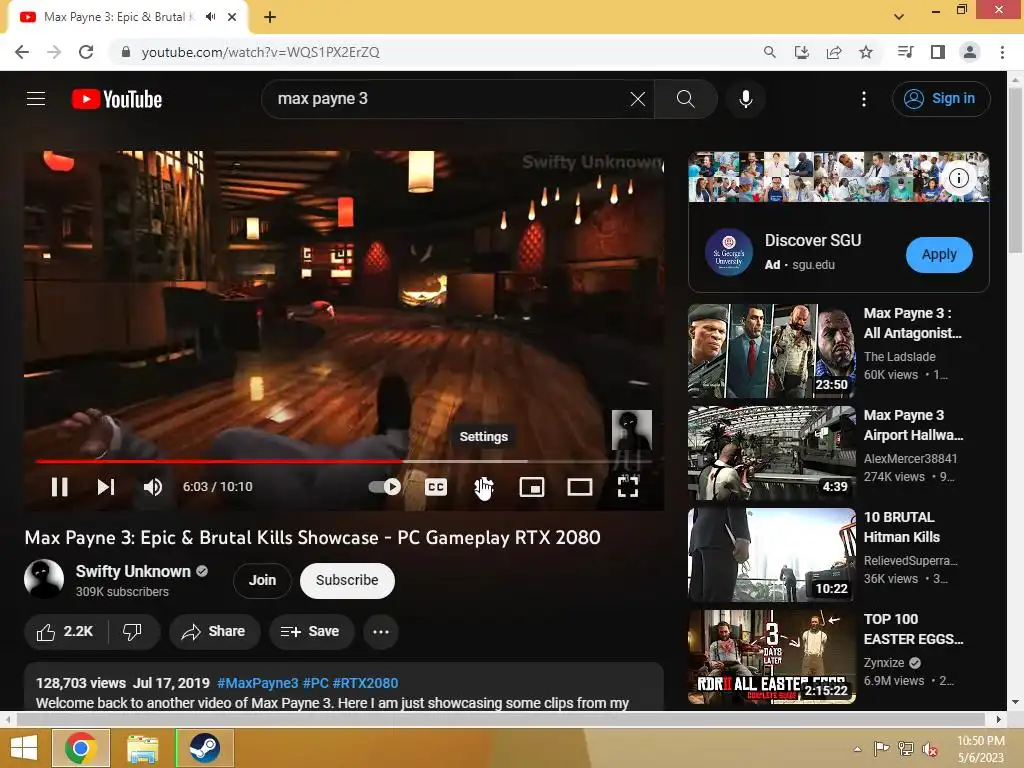
Task: Open the Chrome three-dot menu
Action: 1002,52
